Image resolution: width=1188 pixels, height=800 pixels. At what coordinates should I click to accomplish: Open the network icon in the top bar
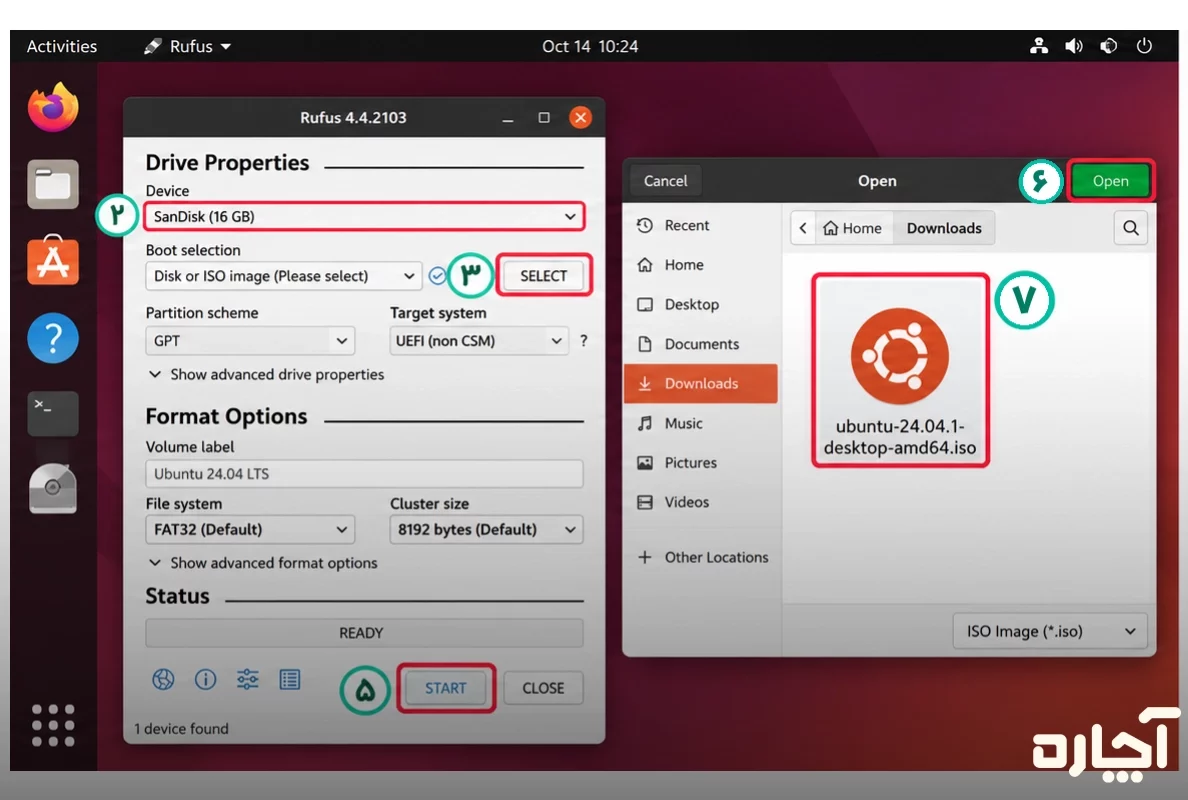(1039, 46)
